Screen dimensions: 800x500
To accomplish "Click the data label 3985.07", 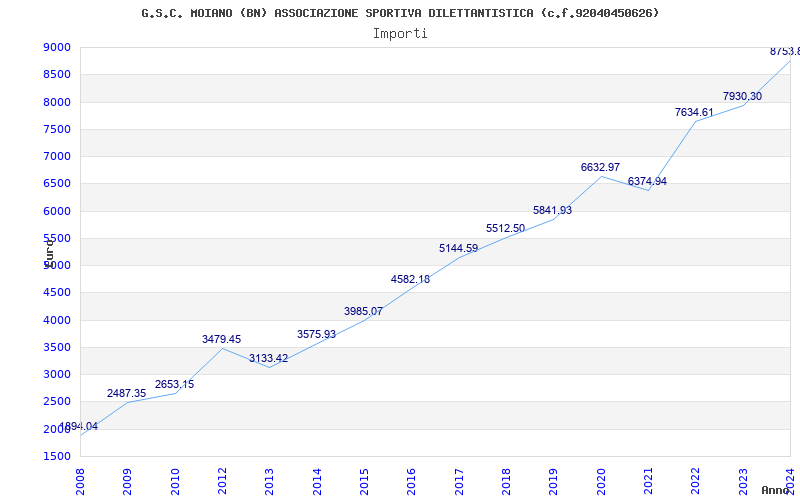I will (363, 311).
